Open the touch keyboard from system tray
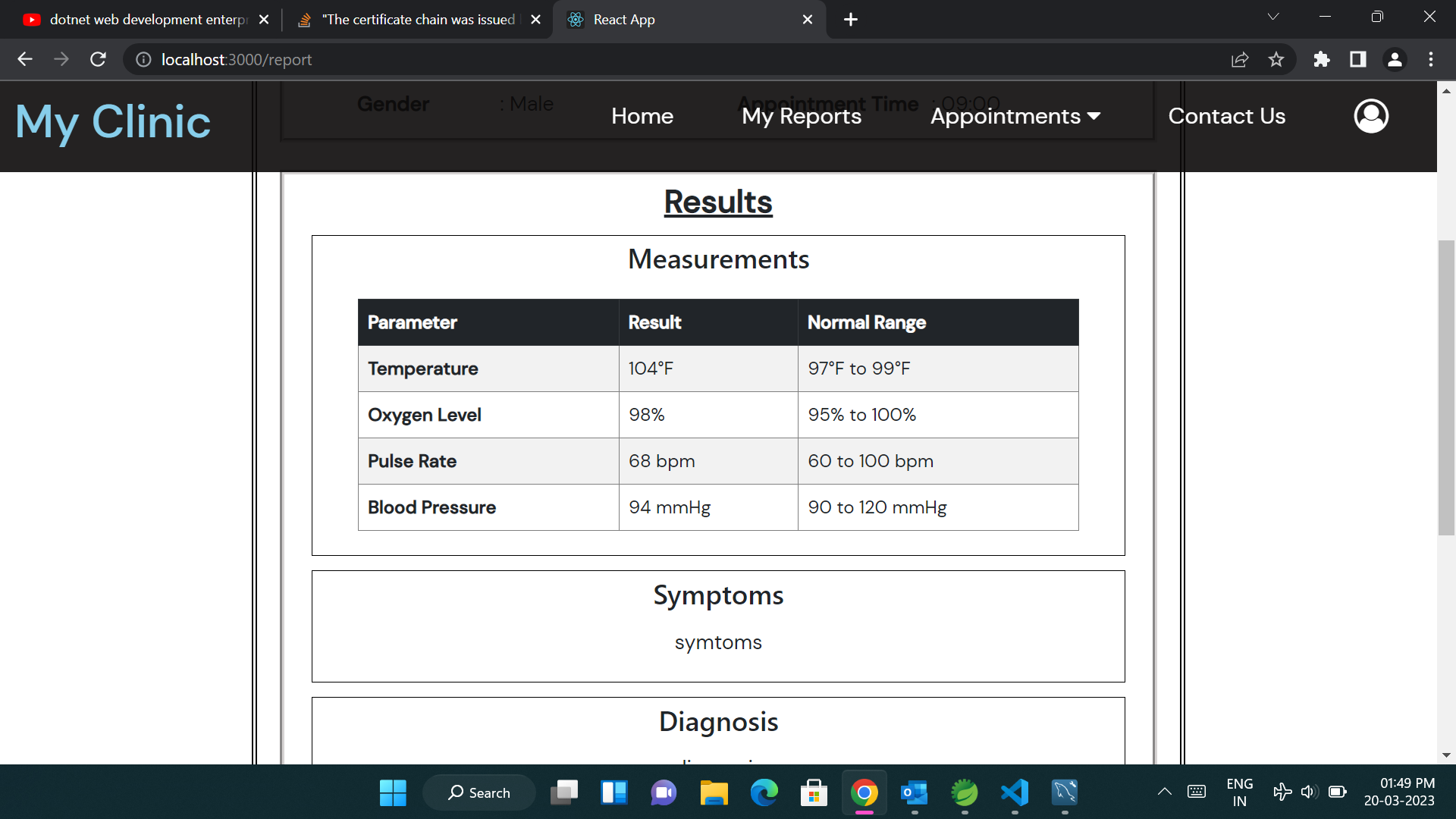 (1197, 792)
